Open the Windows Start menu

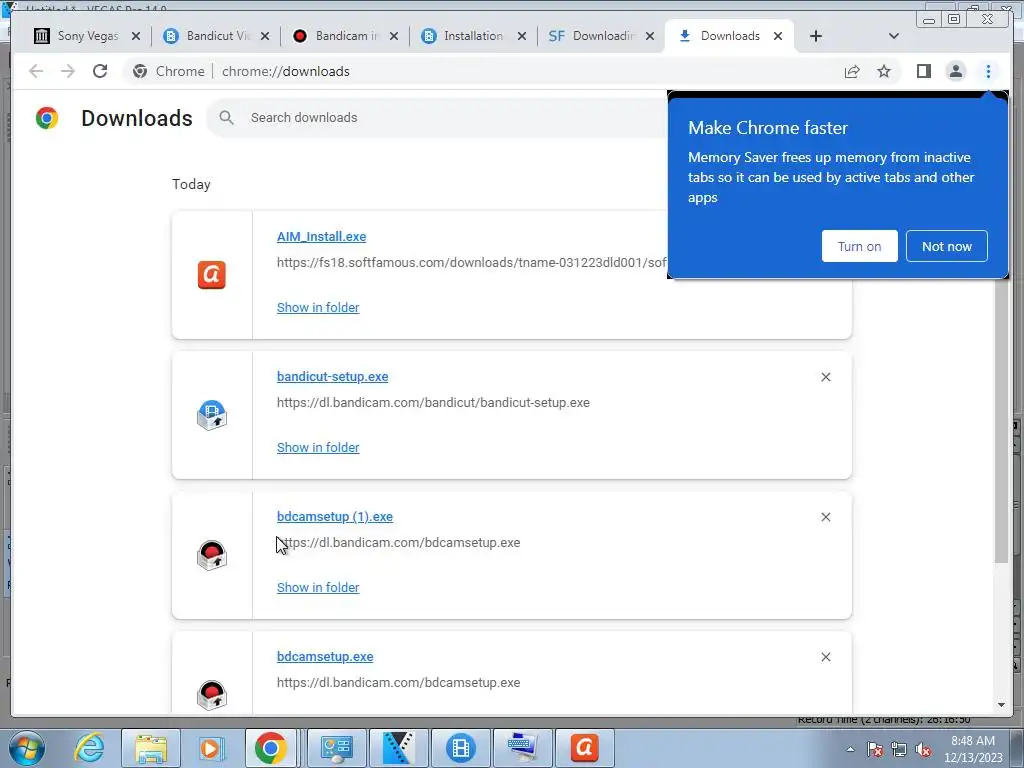[26, 748]
